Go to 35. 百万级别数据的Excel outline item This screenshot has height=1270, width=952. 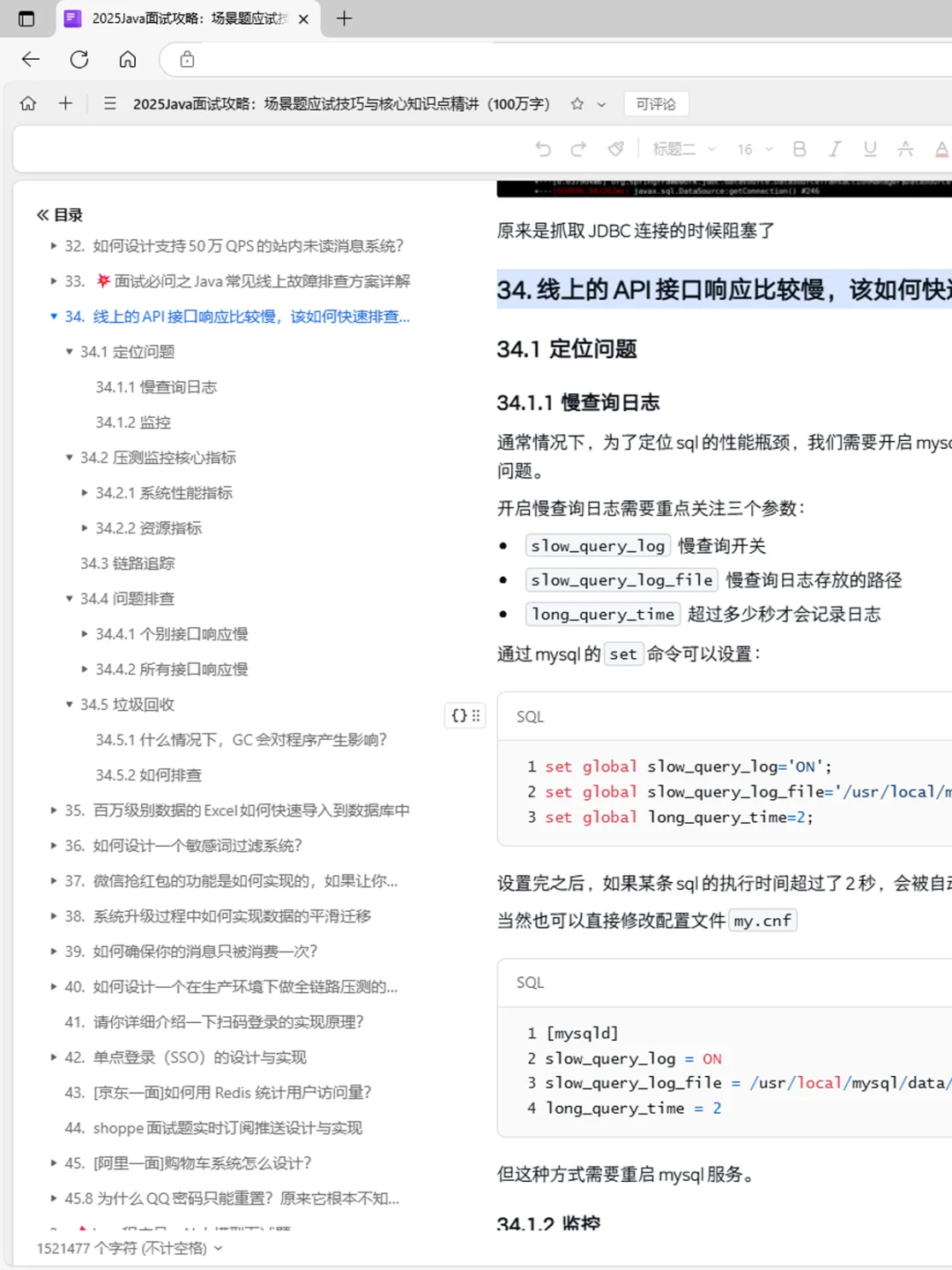237,811
